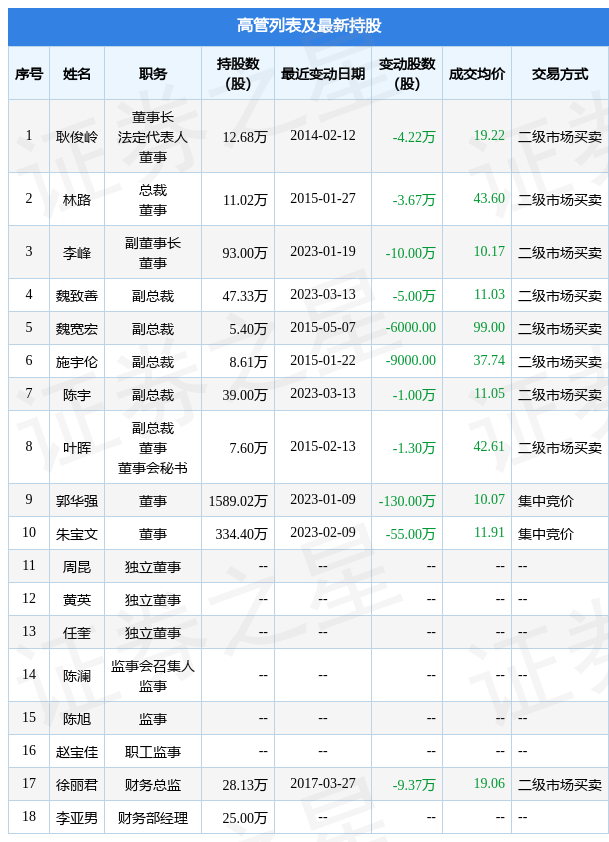This screenshot has height=842, width=609.
Task: Click the table title 高管列表及最新持股
Action: [x=309, y=25]
